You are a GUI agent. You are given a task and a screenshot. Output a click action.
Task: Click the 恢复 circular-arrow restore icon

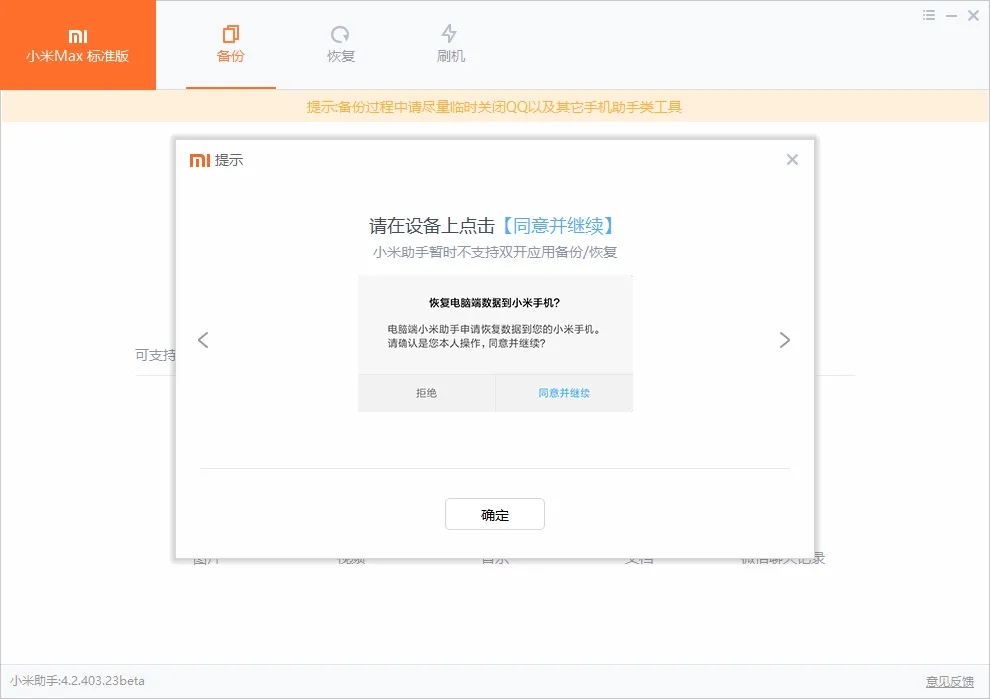pyautogui.click(x=340, y=31)
